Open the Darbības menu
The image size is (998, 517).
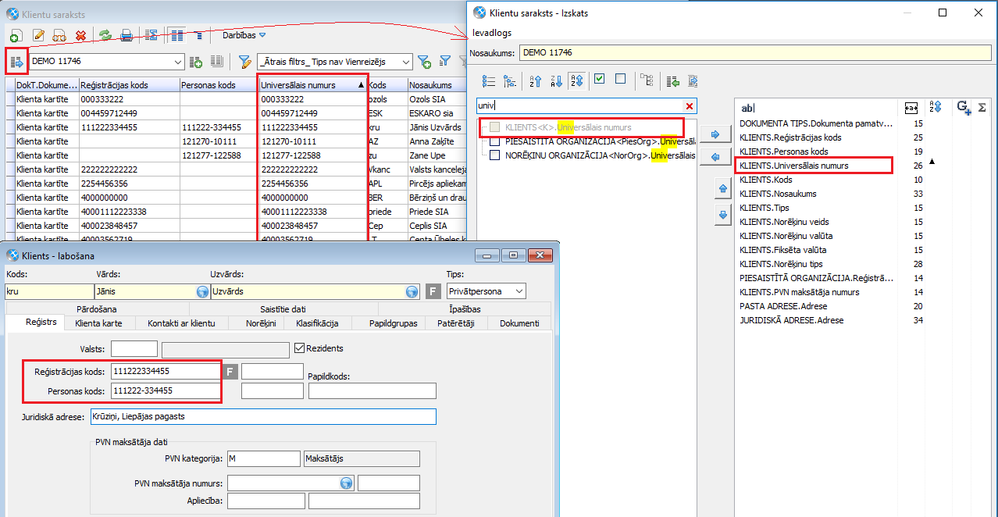click(x=244, y=35)
